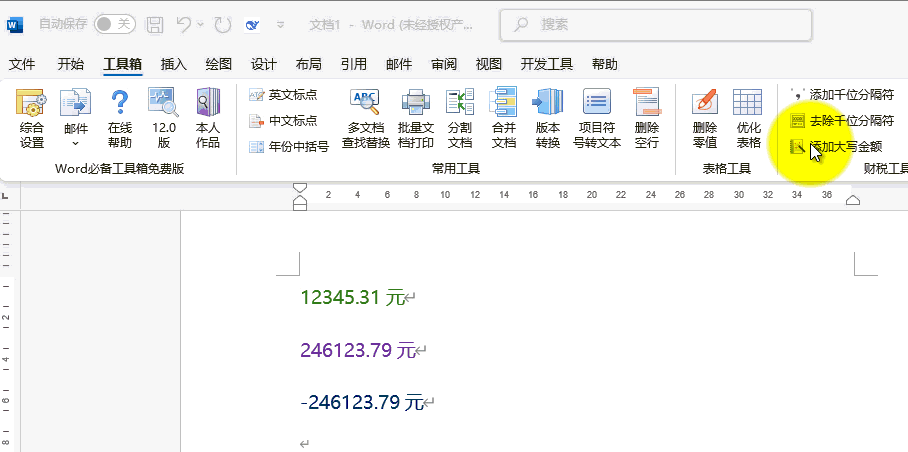Click the 年份中括号 button
Screen dimensions: 908x452
tap(289, 146)
